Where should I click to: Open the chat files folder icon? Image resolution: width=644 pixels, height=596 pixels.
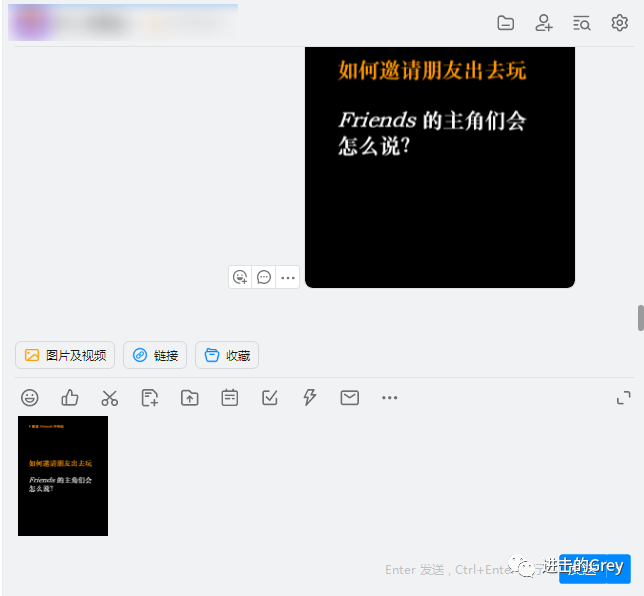(505, 23)
